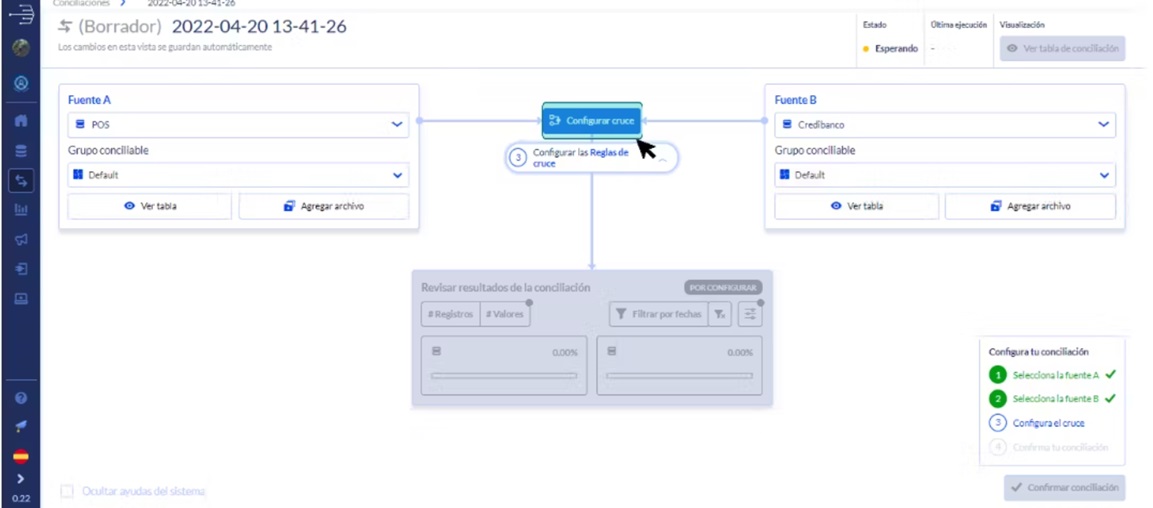The width and height of the screenshot is (1153, 508).
Task: Go to Configura el cruce step
Action: 1048,423
